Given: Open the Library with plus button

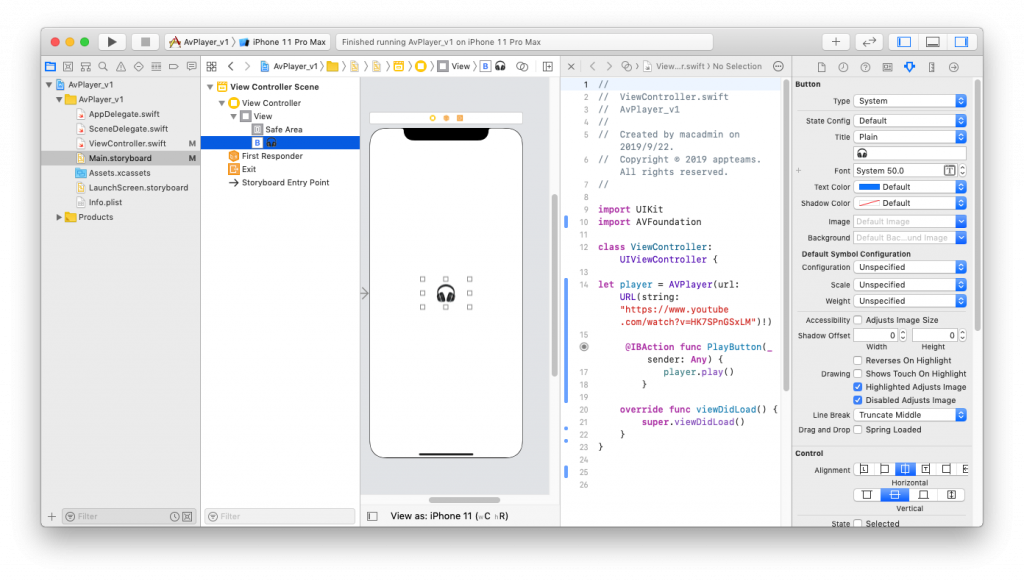Looking at the screenshot, I should coord(835,42).
